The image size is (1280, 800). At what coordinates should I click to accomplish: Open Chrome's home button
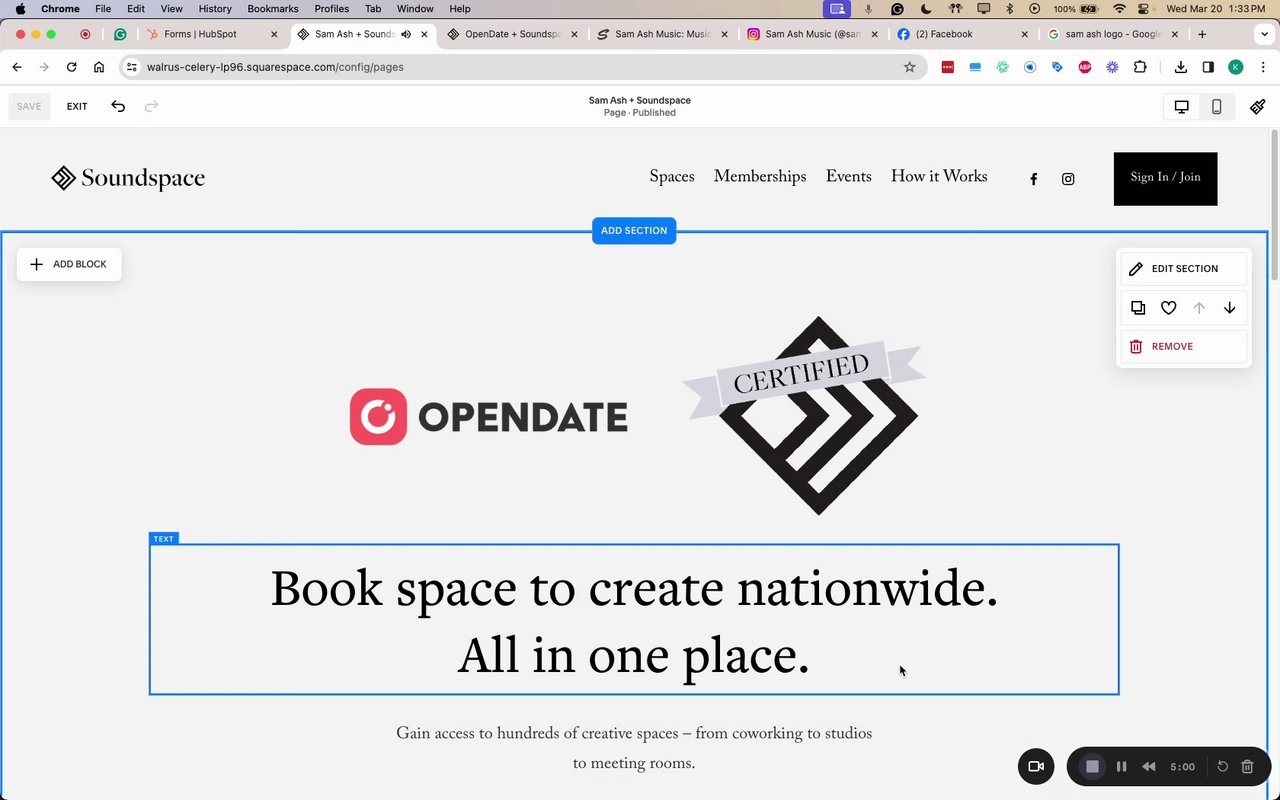[x=99, y=67]
